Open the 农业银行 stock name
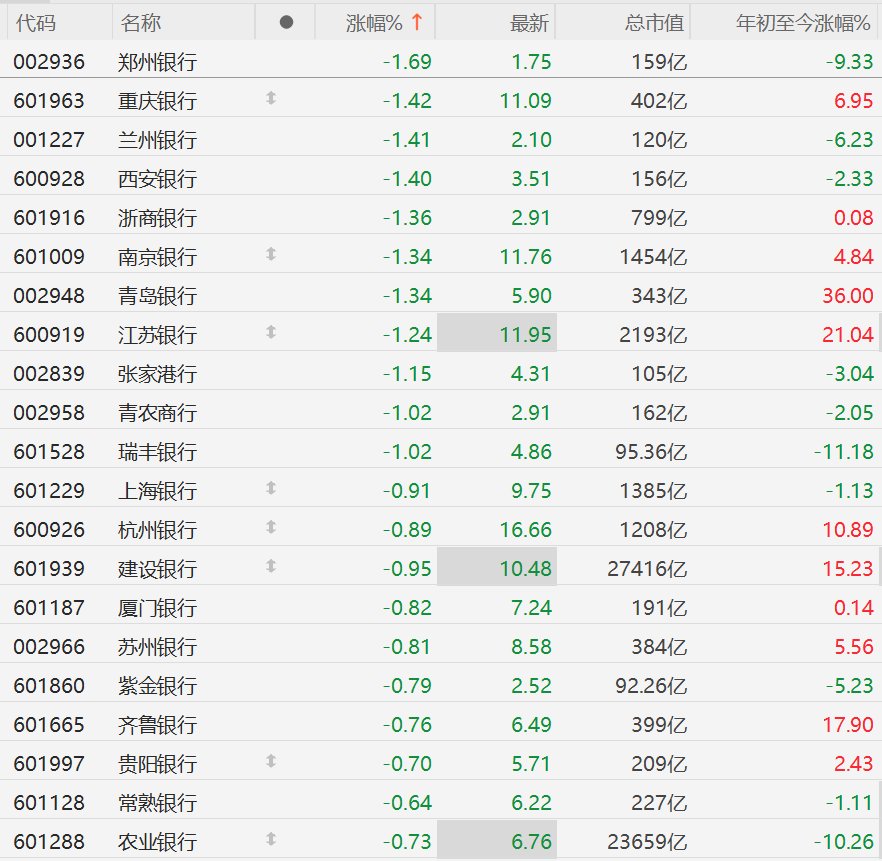This screenshot has height=861, width=882. pyautogui.click(x=158, y=841)
